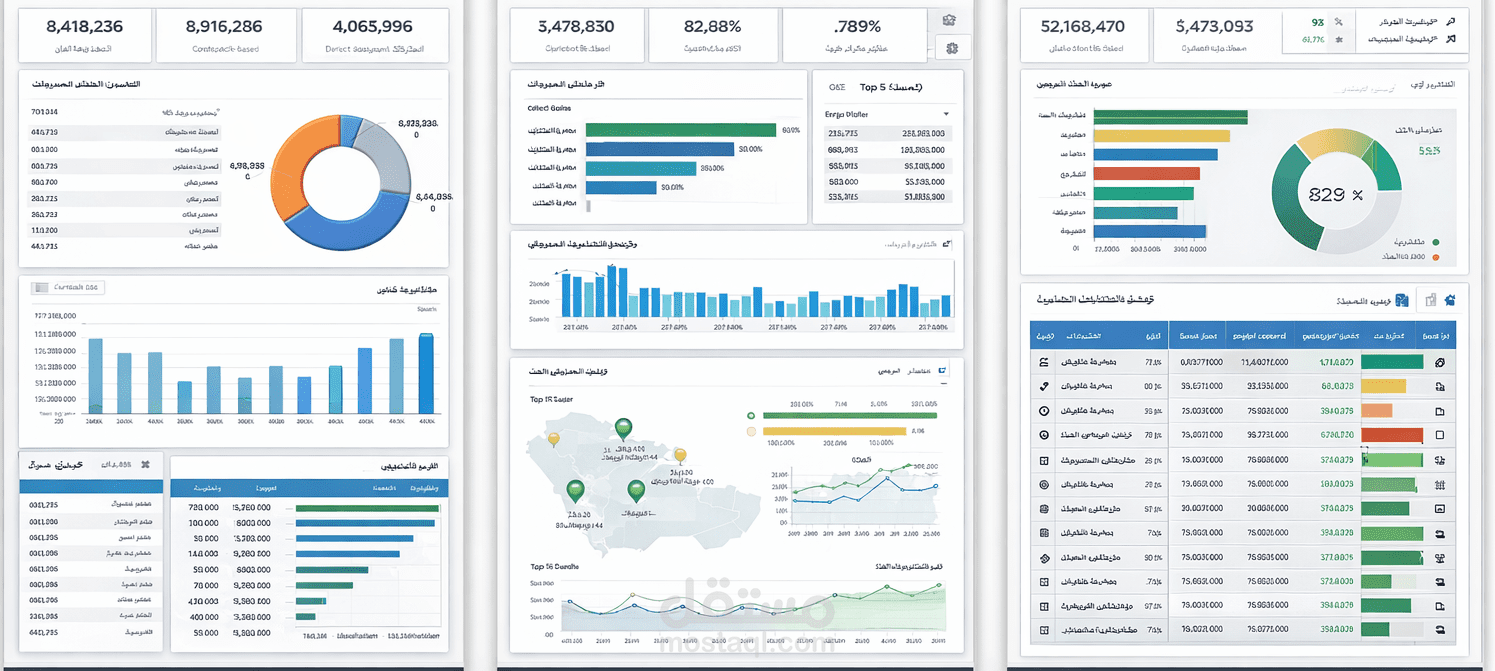Click the blue icon atop the map panel
The height and width of the screenshot is (671, 1495).
941,371
